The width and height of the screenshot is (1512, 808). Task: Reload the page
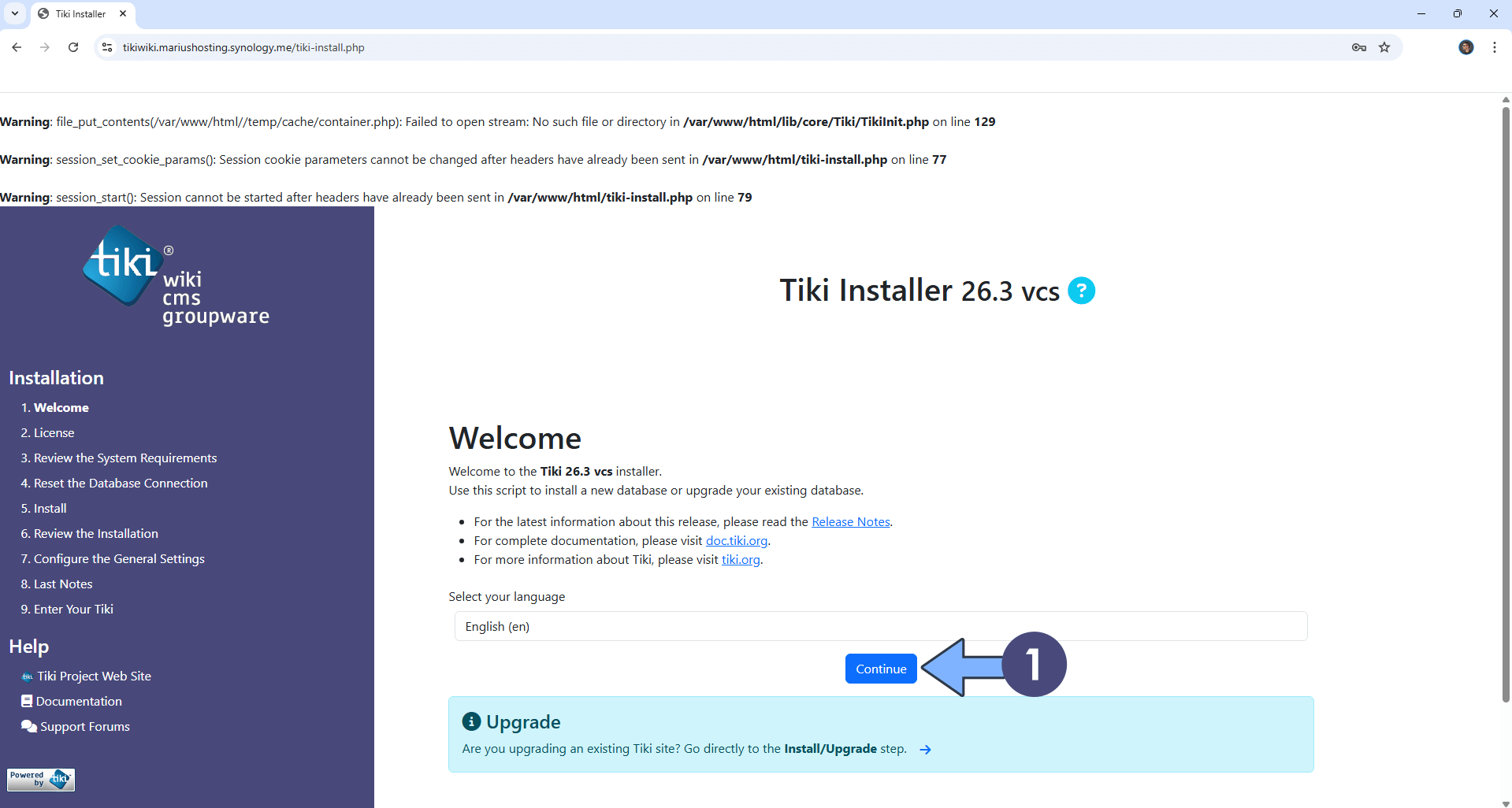click(x=72, y=47)
